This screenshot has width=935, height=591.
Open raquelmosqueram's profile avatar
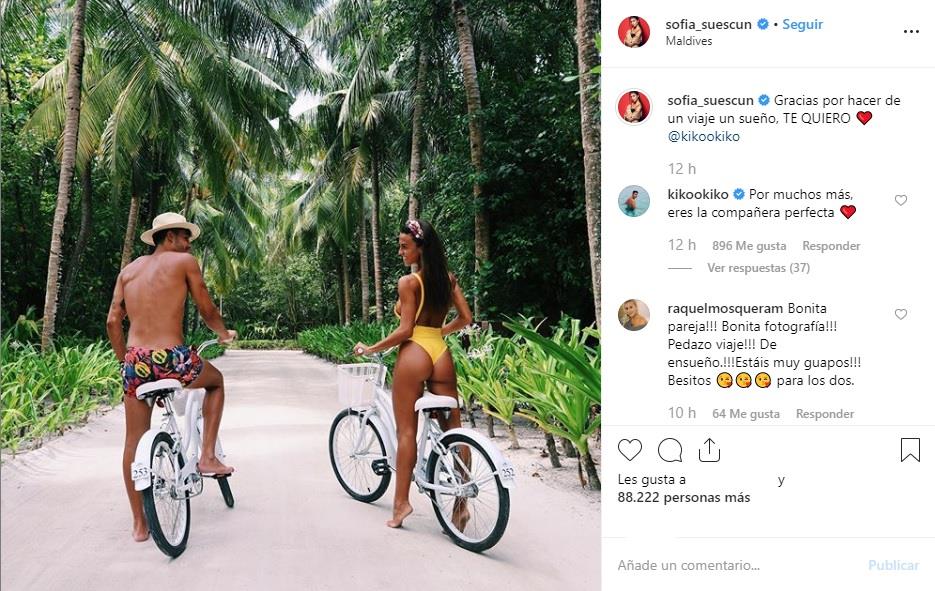click(x=634, y=313)
